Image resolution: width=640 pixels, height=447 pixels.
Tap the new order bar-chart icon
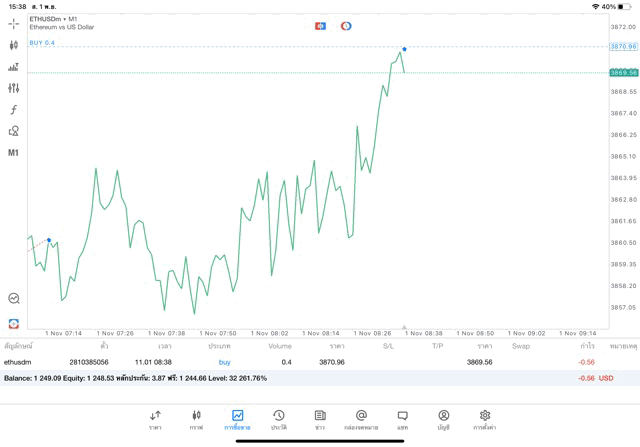[x=13, y=67]
